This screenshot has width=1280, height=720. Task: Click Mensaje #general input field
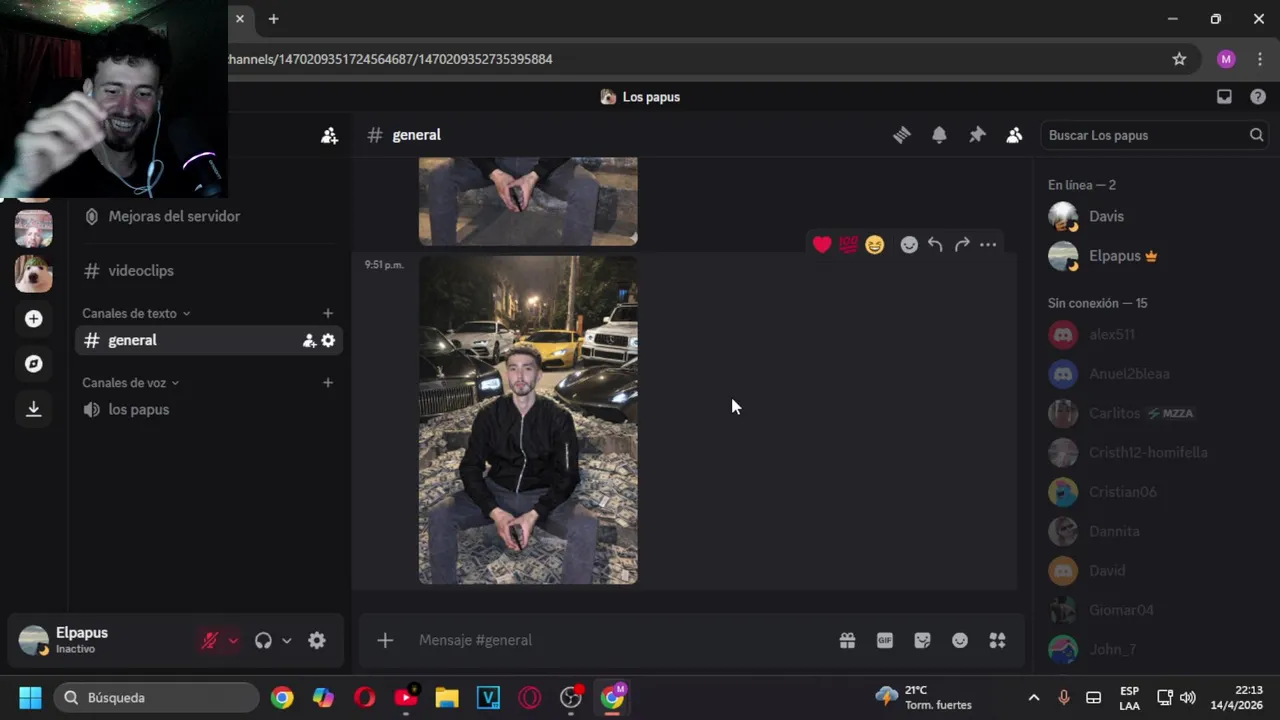tap(620, 640)
